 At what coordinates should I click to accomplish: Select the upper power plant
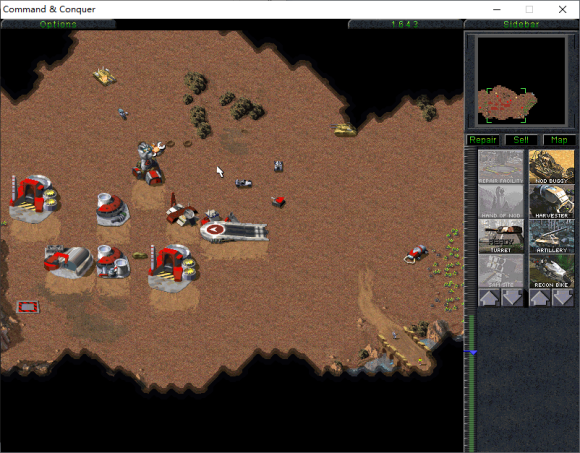(112, 209)
